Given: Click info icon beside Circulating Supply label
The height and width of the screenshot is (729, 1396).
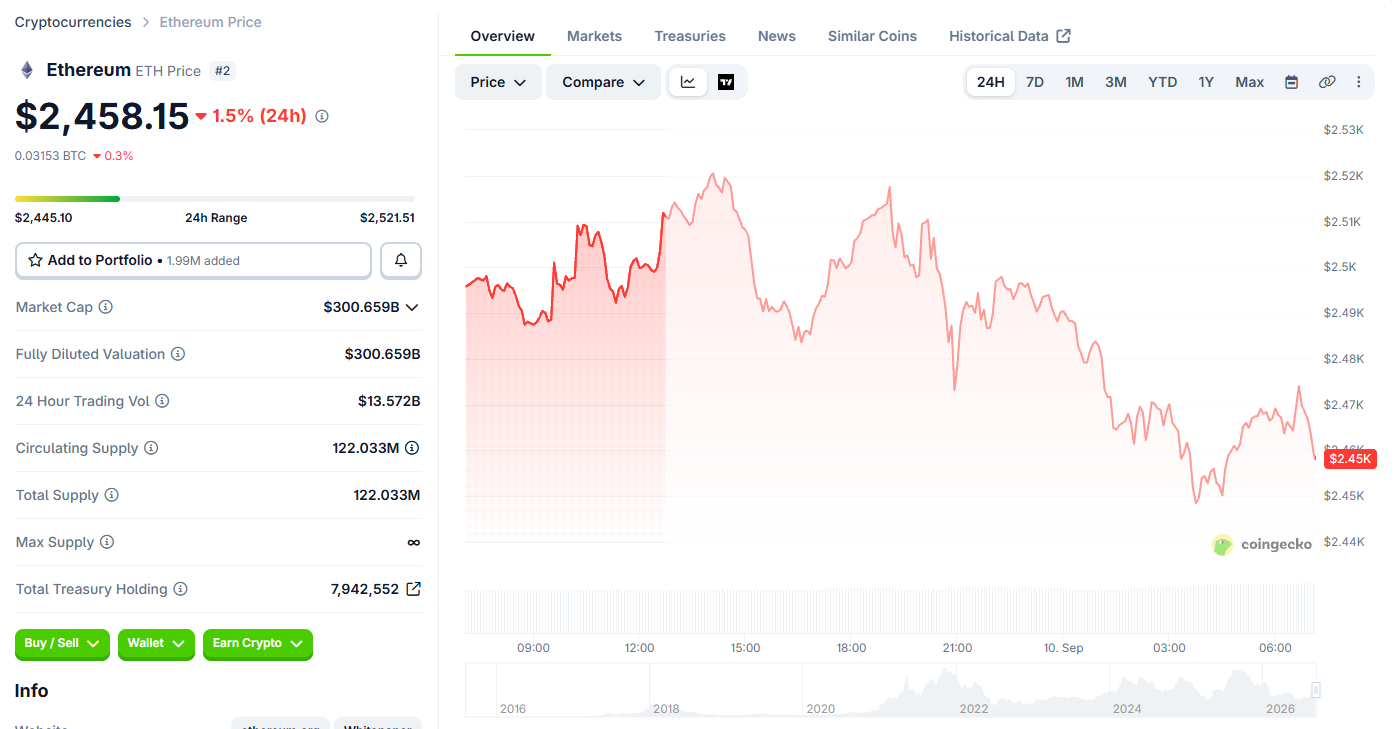Looking at the screenshot, I should (x=151, y=448).
